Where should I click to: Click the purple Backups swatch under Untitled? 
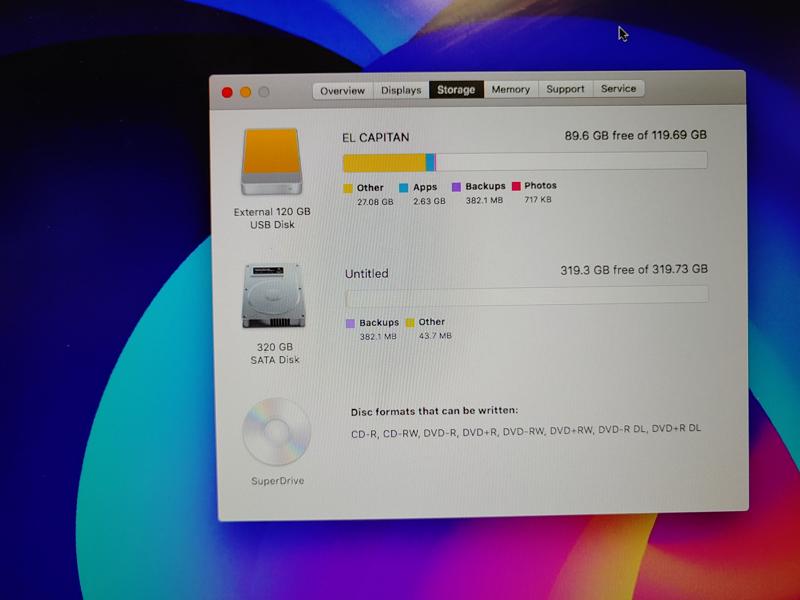point(351,323)
